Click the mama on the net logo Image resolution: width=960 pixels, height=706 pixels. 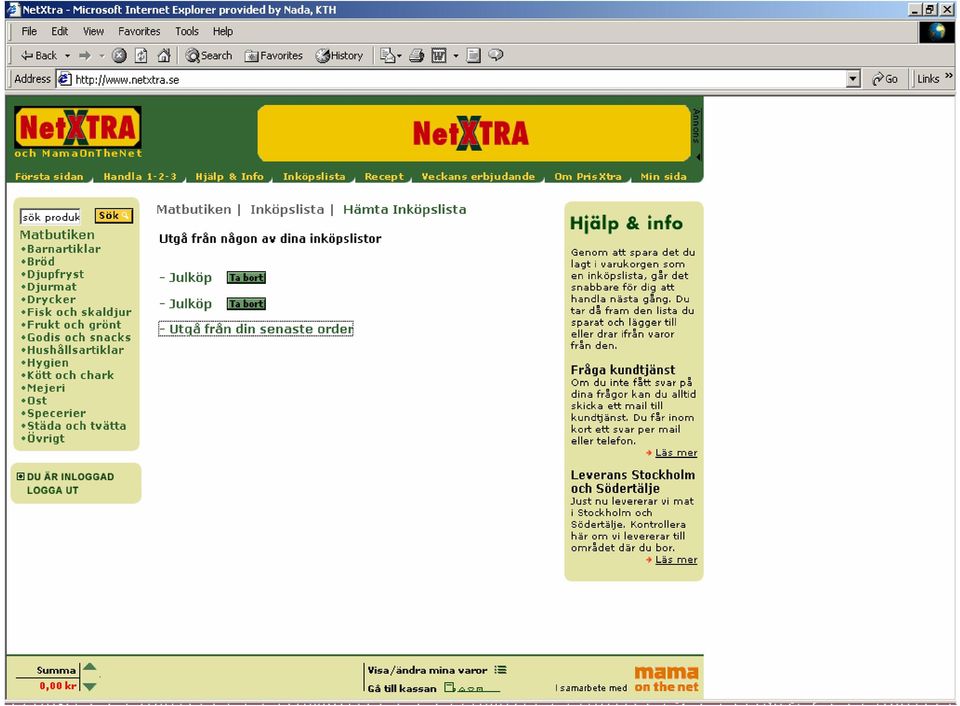[x=666, y=680]
